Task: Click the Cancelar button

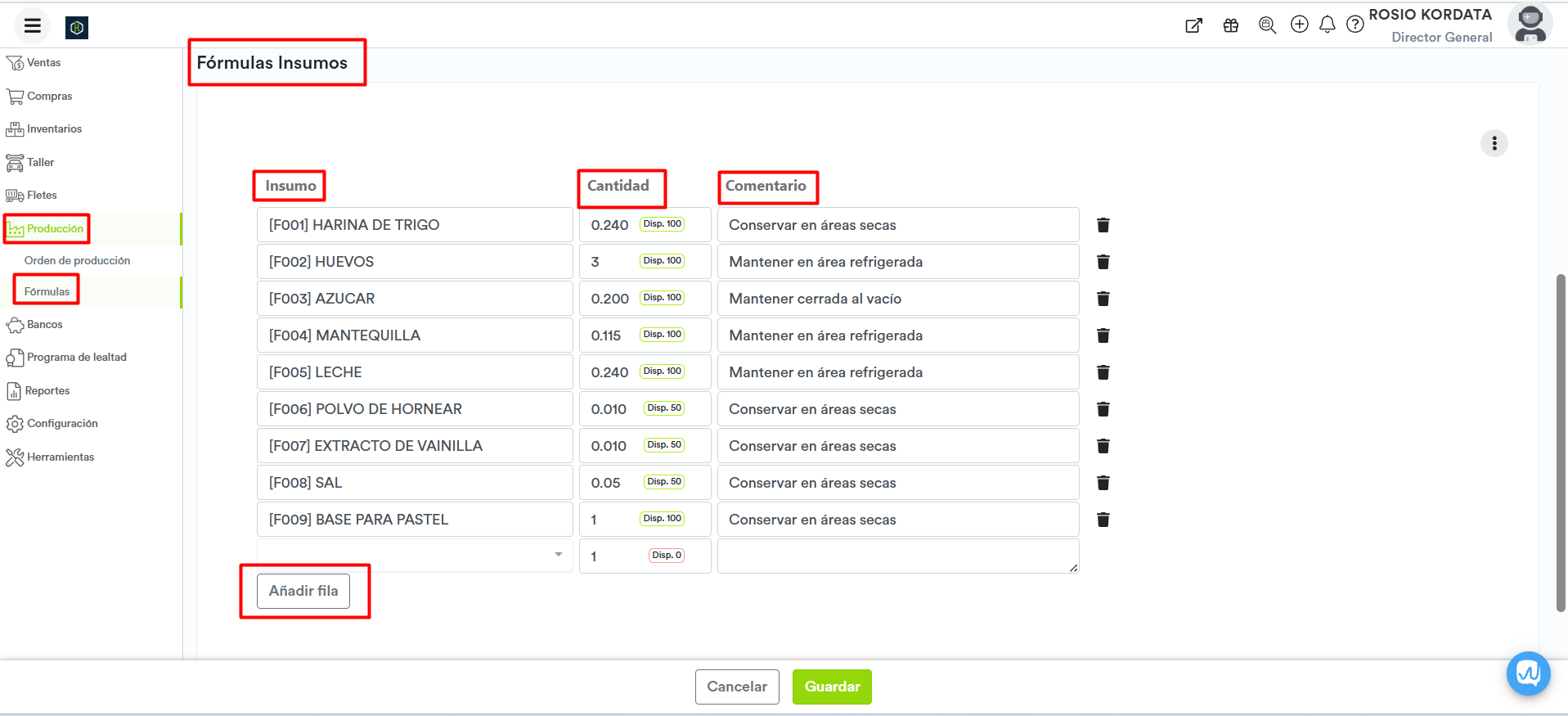Action: (736, 687)
